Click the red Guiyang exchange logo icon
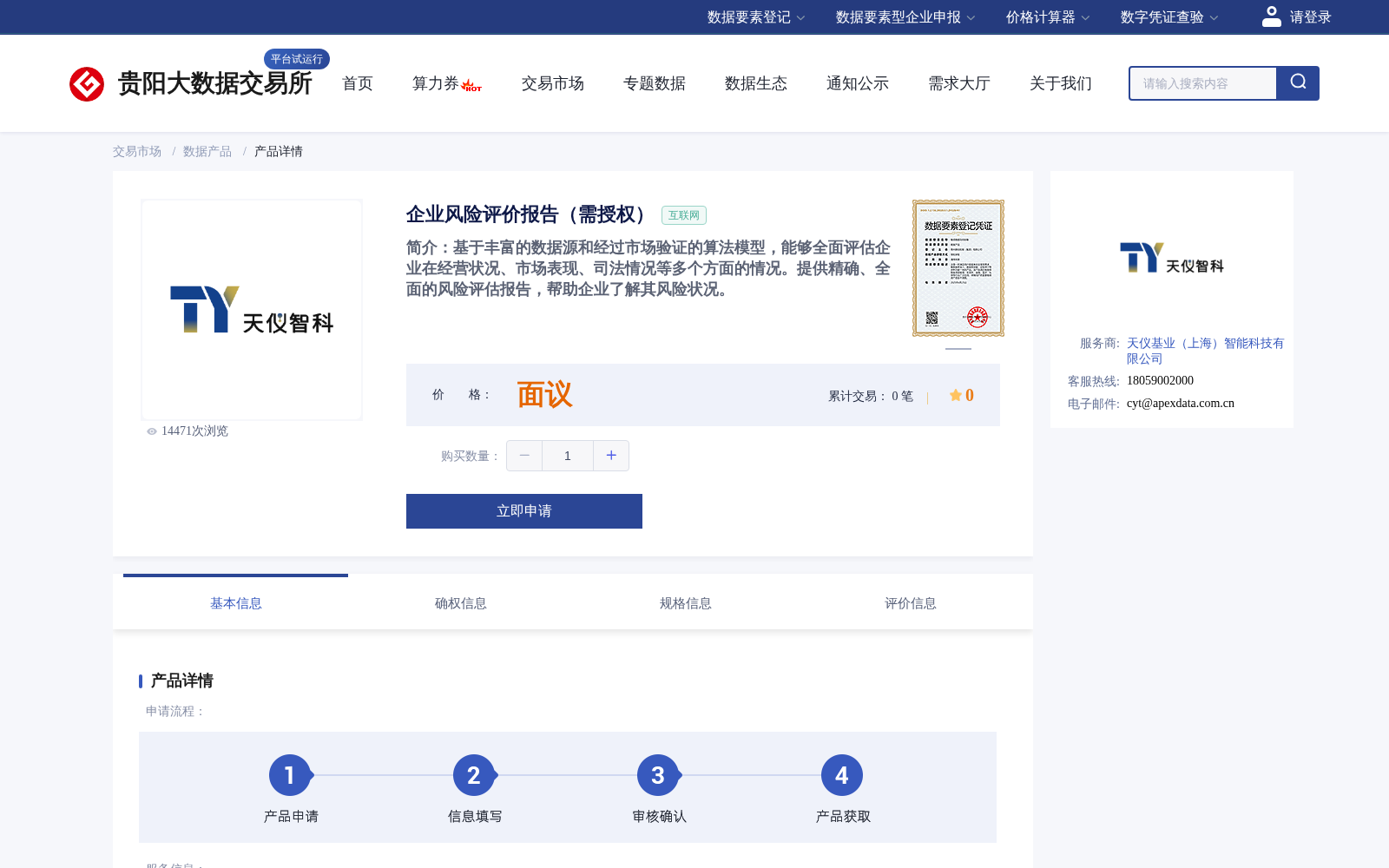The height and width of the screenshot is (868, 1389). pyautogui.click(x=87, y=84)
